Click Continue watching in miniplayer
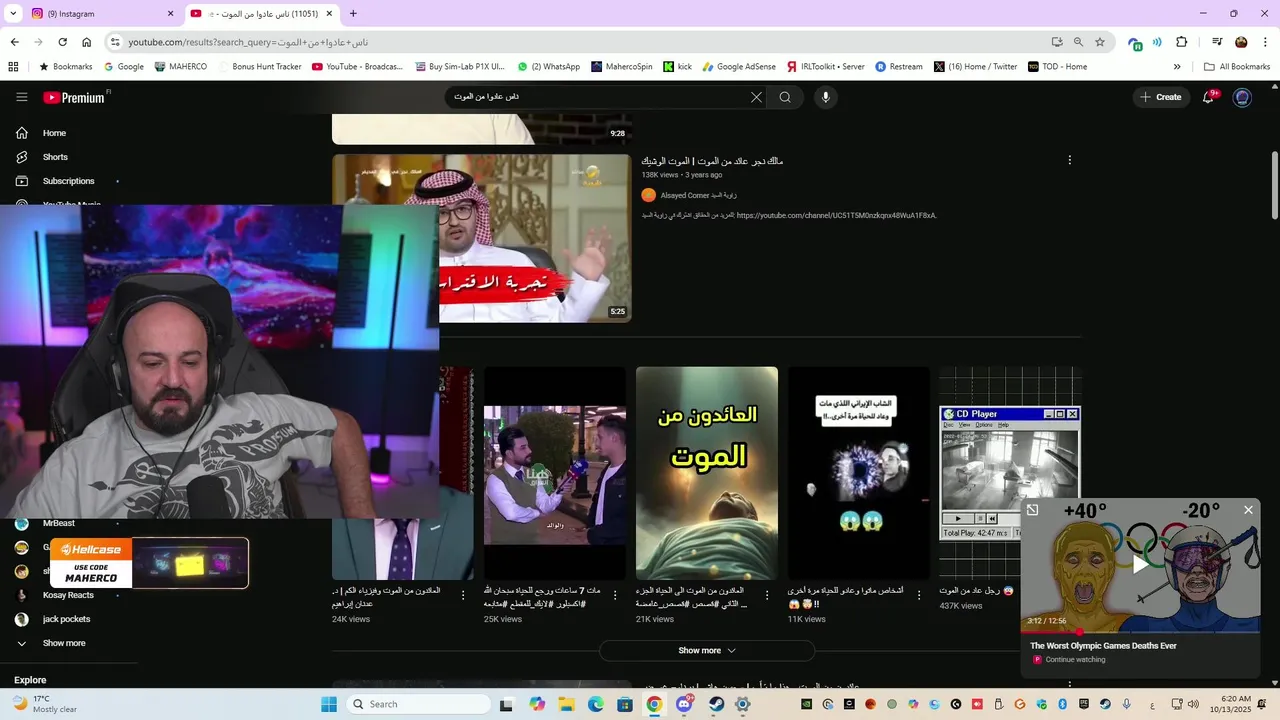 [1075, 660]
